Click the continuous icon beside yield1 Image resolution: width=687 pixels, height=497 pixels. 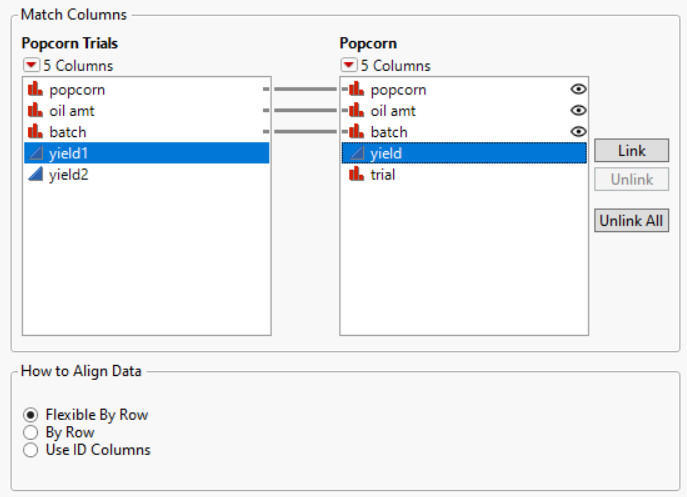pyautogui.click(x=36, y=153)
